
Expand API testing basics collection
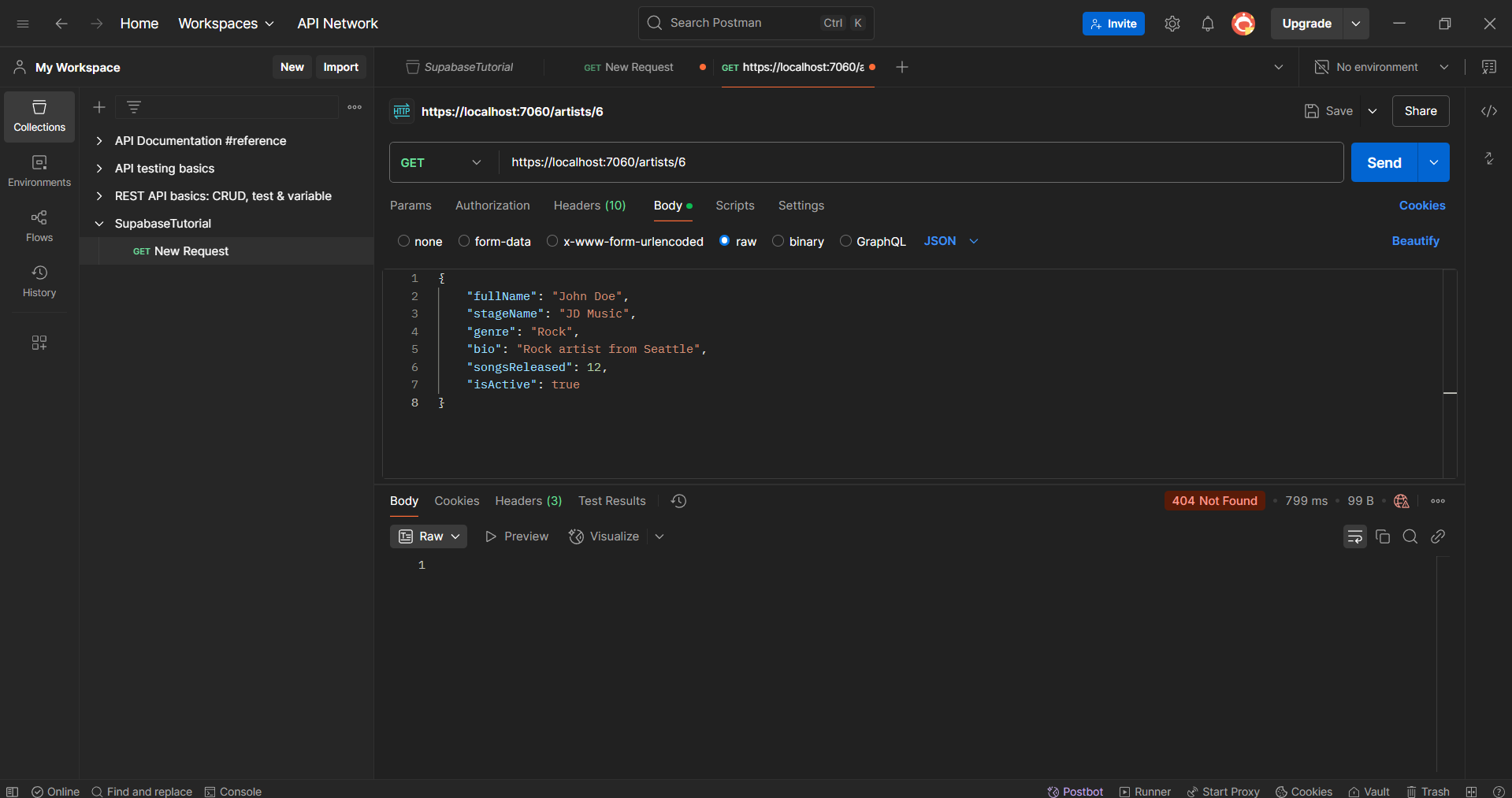[x=99, y=169]
